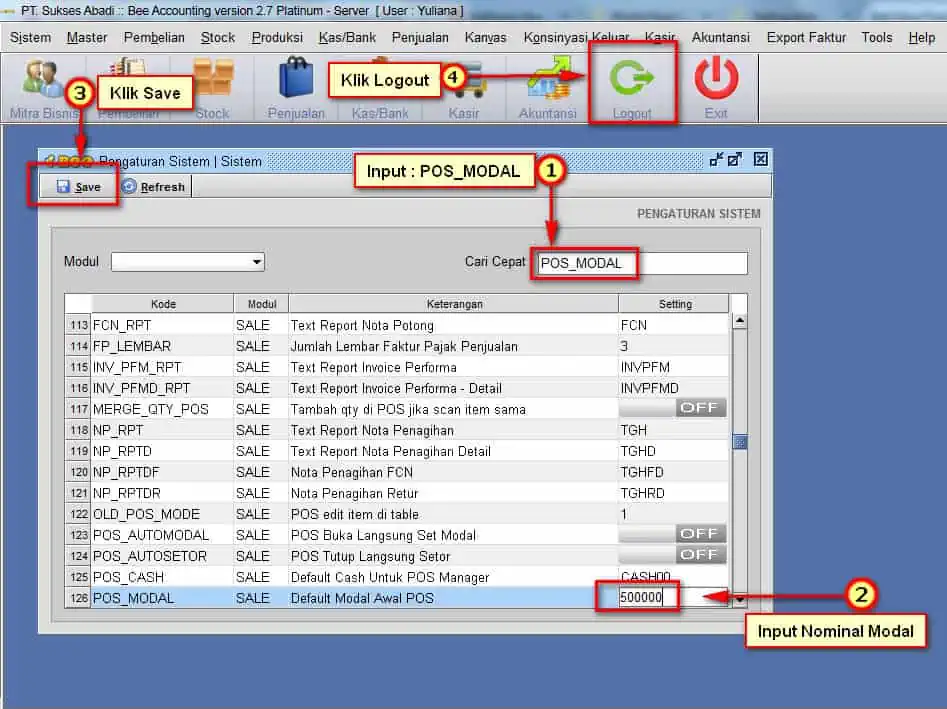This screenshot has height=709, width=947.
Task: Open the Kanvas menu
Action: pos(486,37)
